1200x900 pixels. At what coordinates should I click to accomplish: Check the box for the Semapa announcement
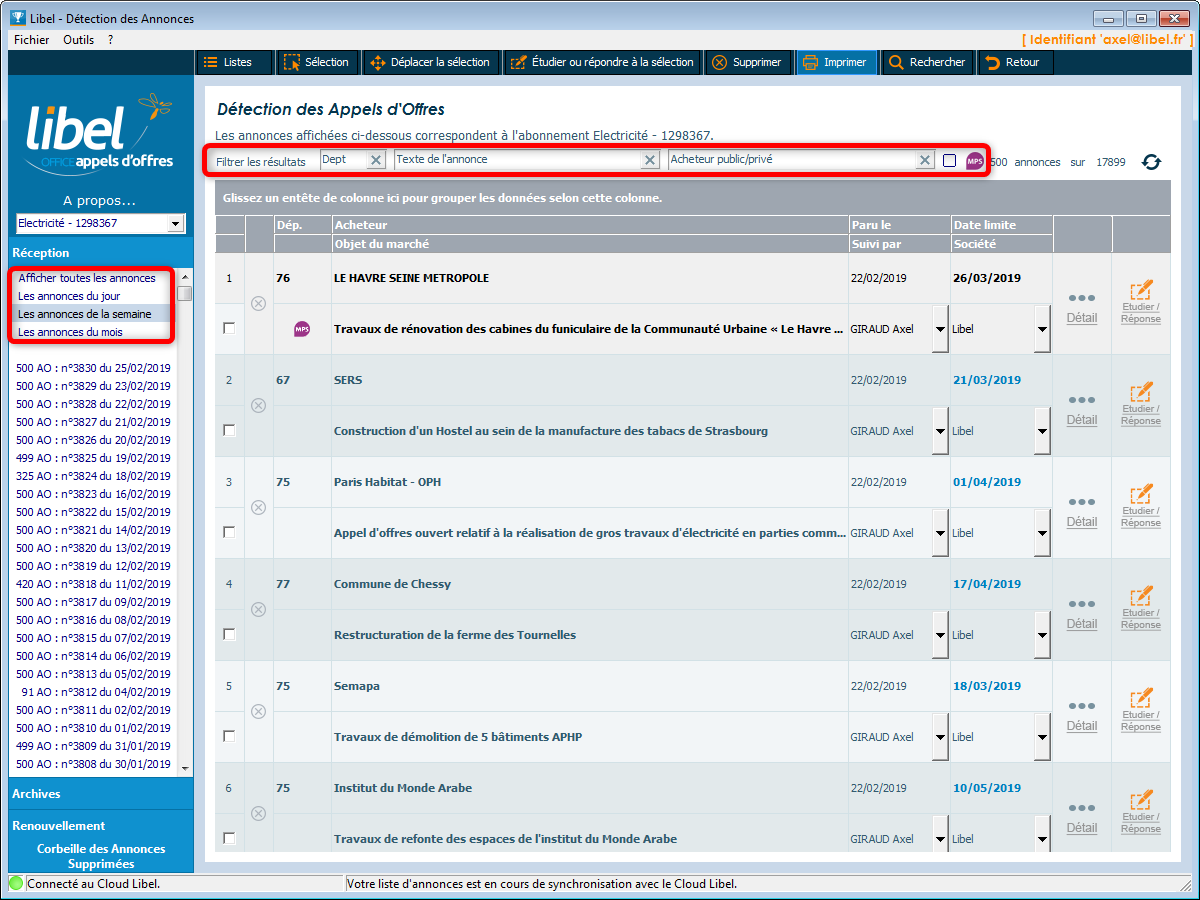coord(229,736)
